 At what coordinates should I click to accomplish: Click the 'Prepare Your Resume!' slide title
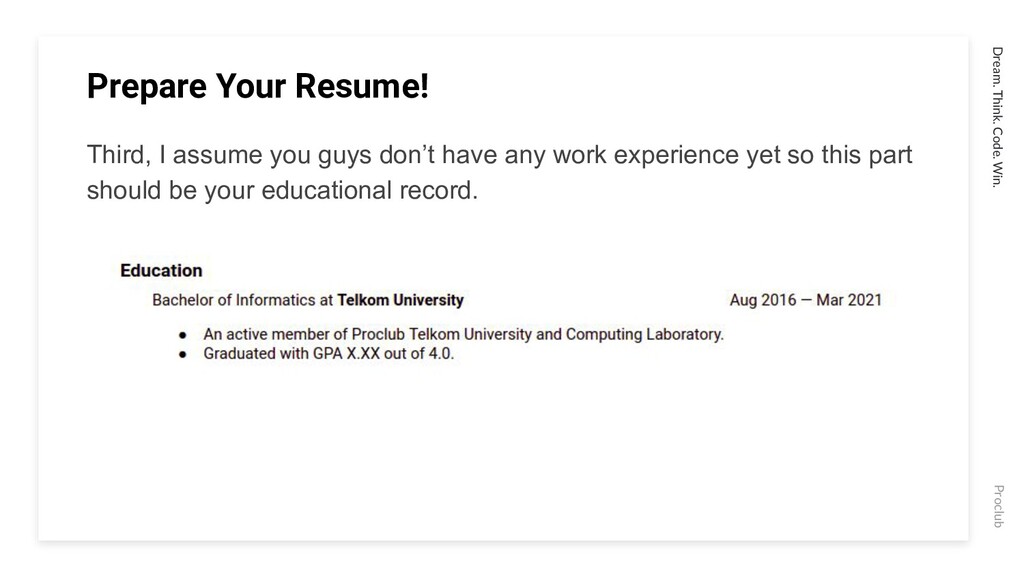[258, 86]
